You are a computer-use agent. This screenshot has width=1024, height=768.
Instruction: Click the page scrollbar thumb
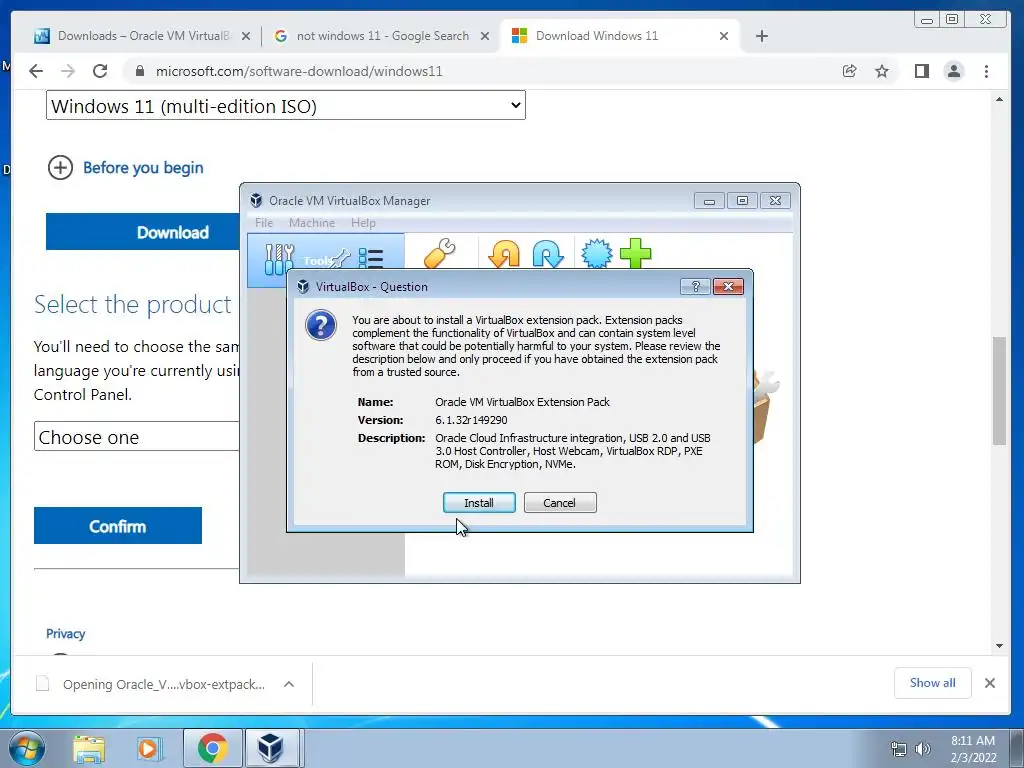pyautogui.click(x=999, y=391)
